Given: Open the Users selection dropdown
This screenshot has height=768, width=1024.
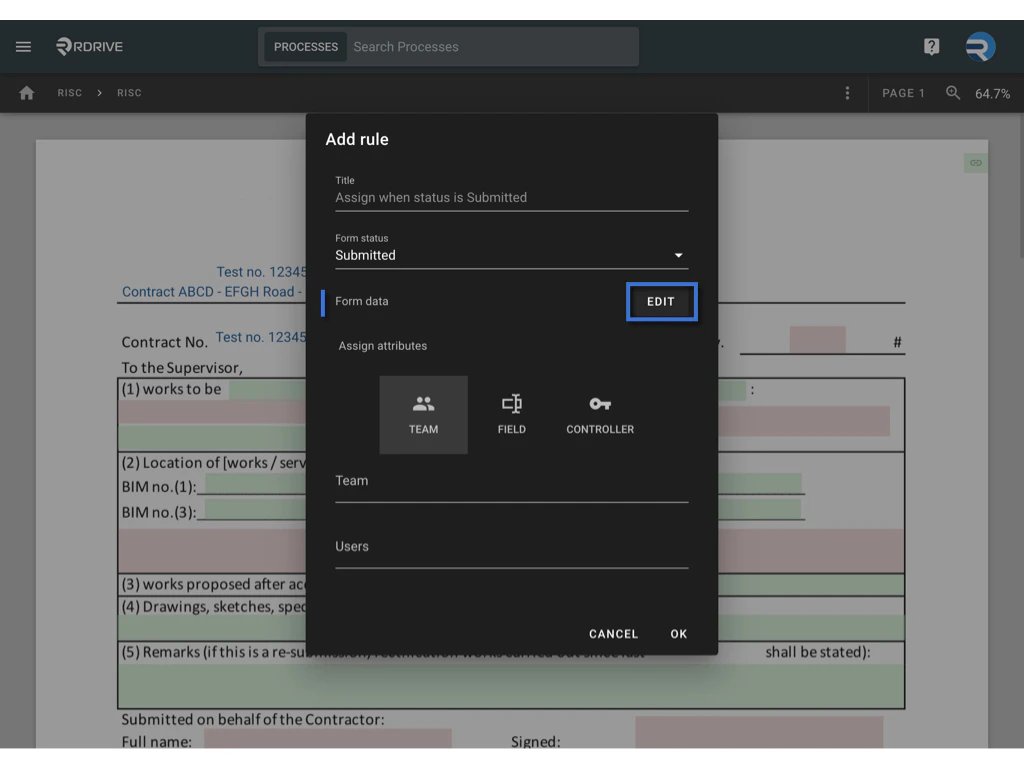Looking at the screenshot, I should [x=511, y=553].
